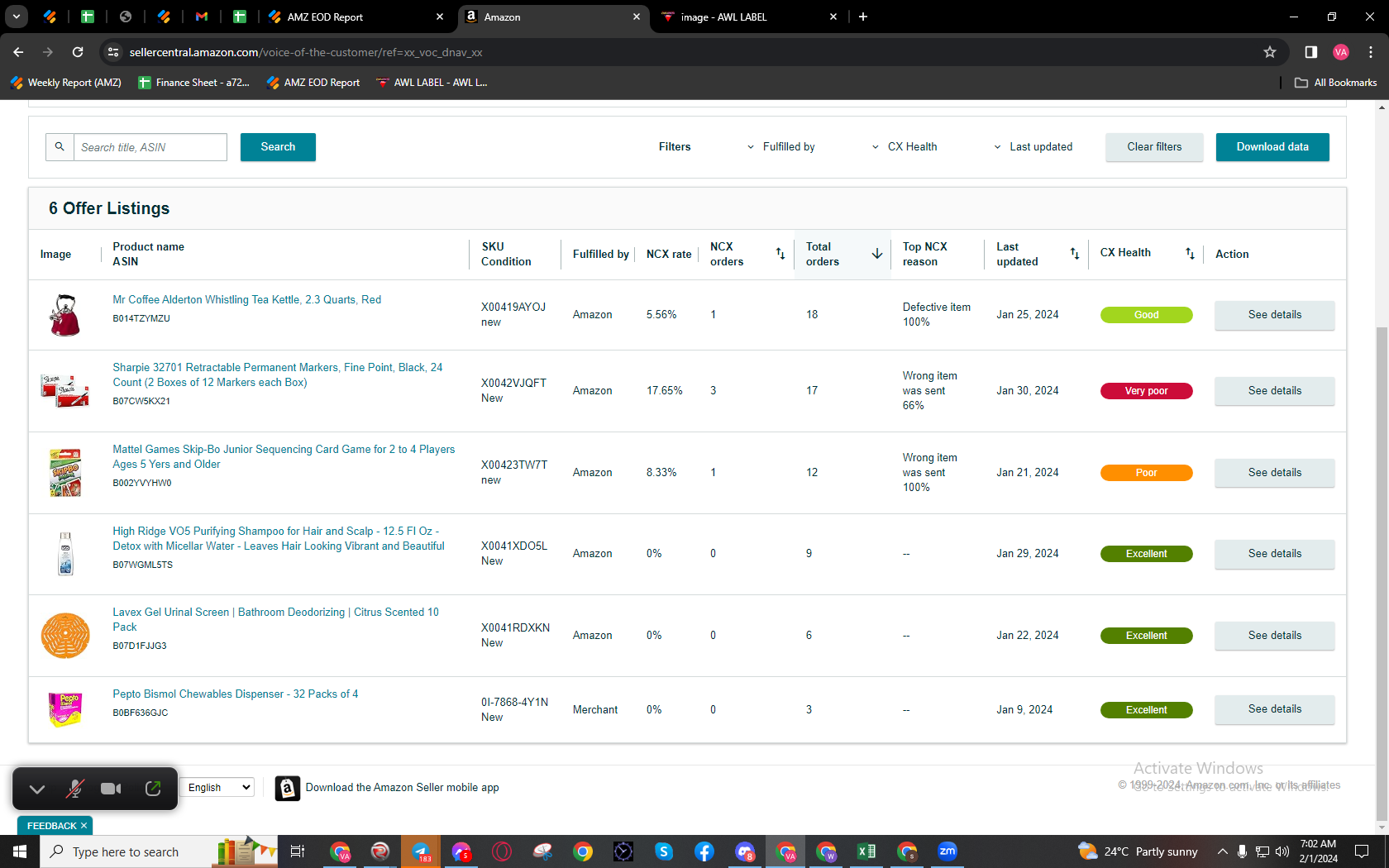Toggle the video camera in meeting bar
The image size is (1389, 868).
pyautogui.click(x=111, y=789)
